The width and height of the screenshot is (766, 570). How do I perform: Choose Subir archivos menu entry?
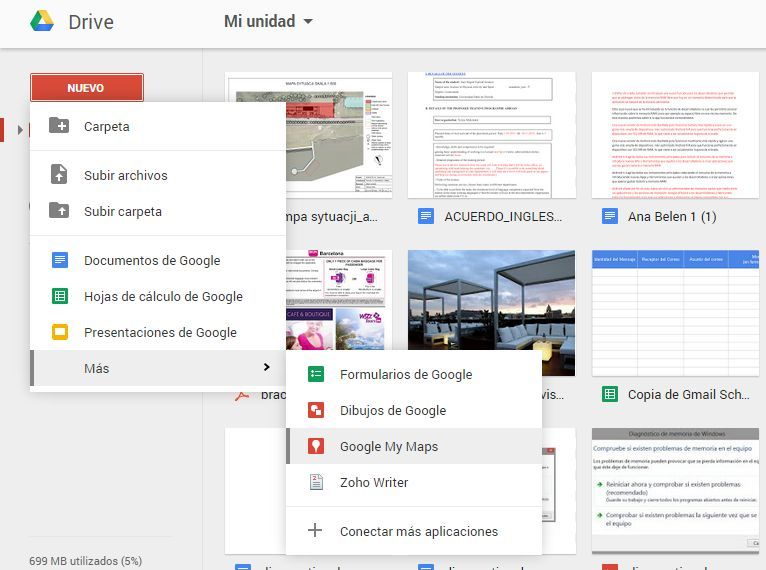(x=158, y=175)
